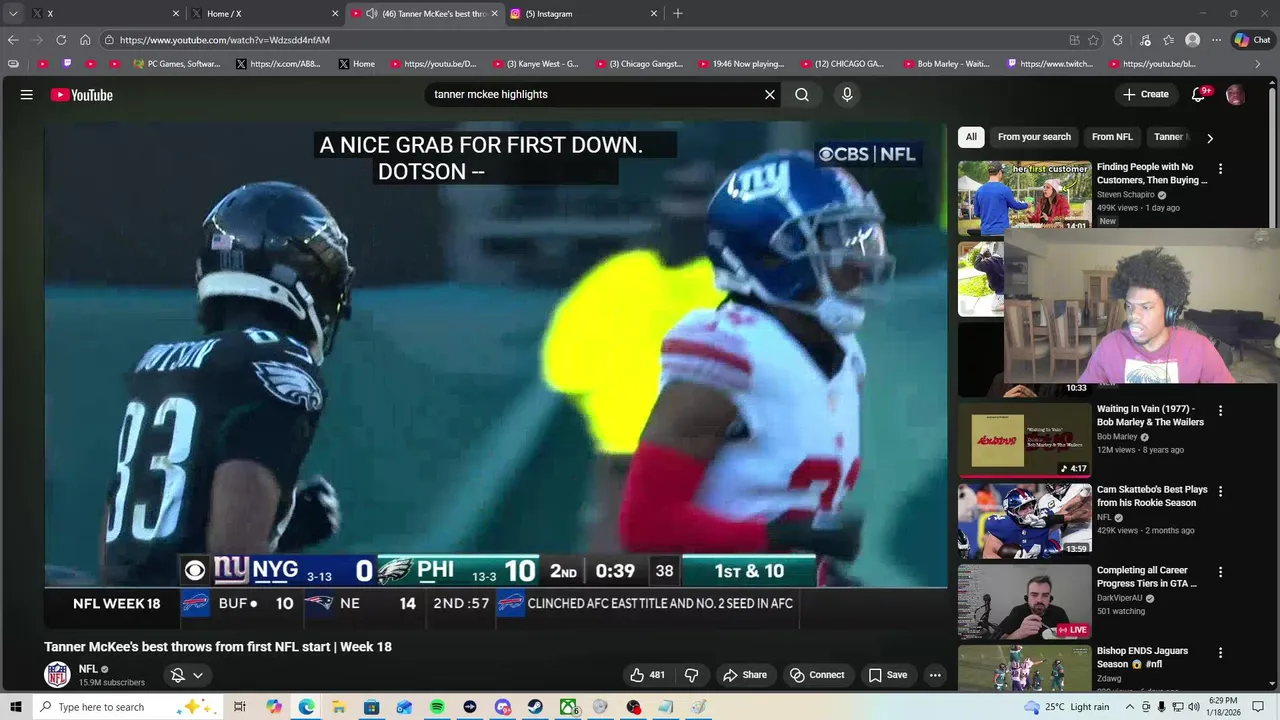Viewport: 1280px width, 720px height.
Task: Mute the YouTube tab via speaker icon
Action: (372, 14)
